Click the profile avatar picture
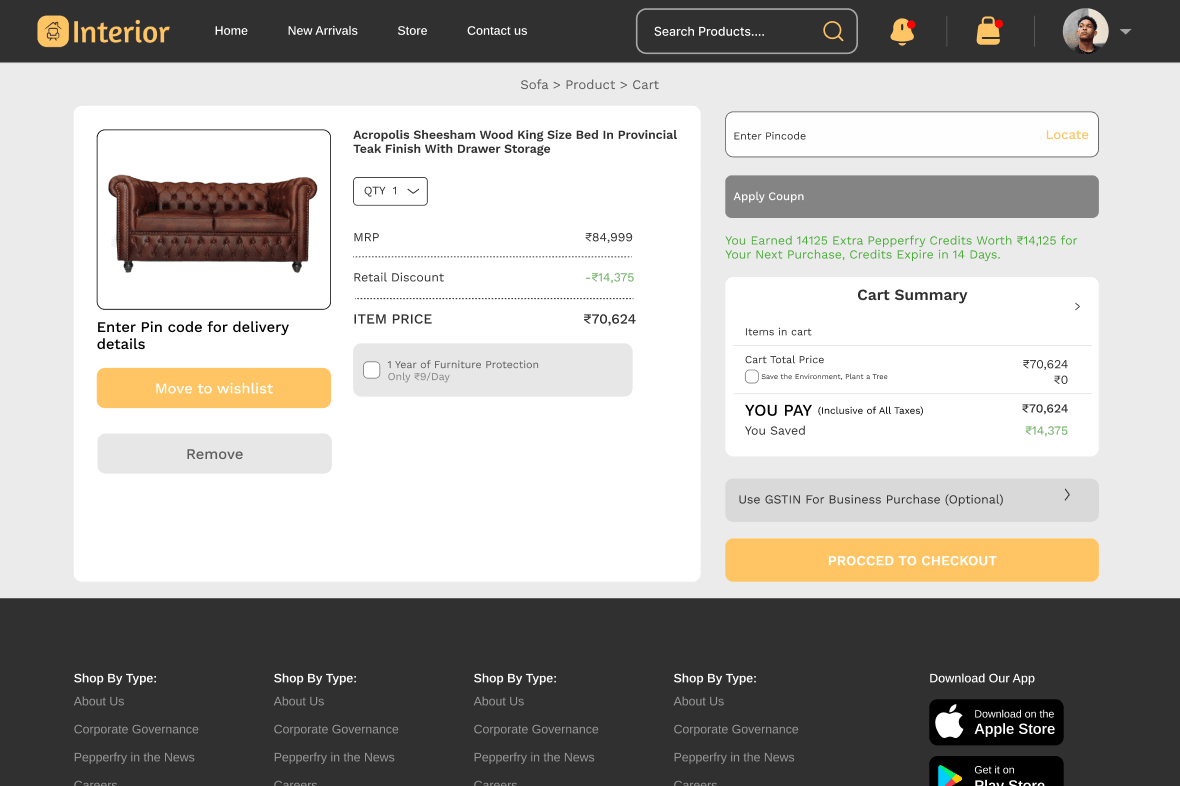 (1085, 31)
